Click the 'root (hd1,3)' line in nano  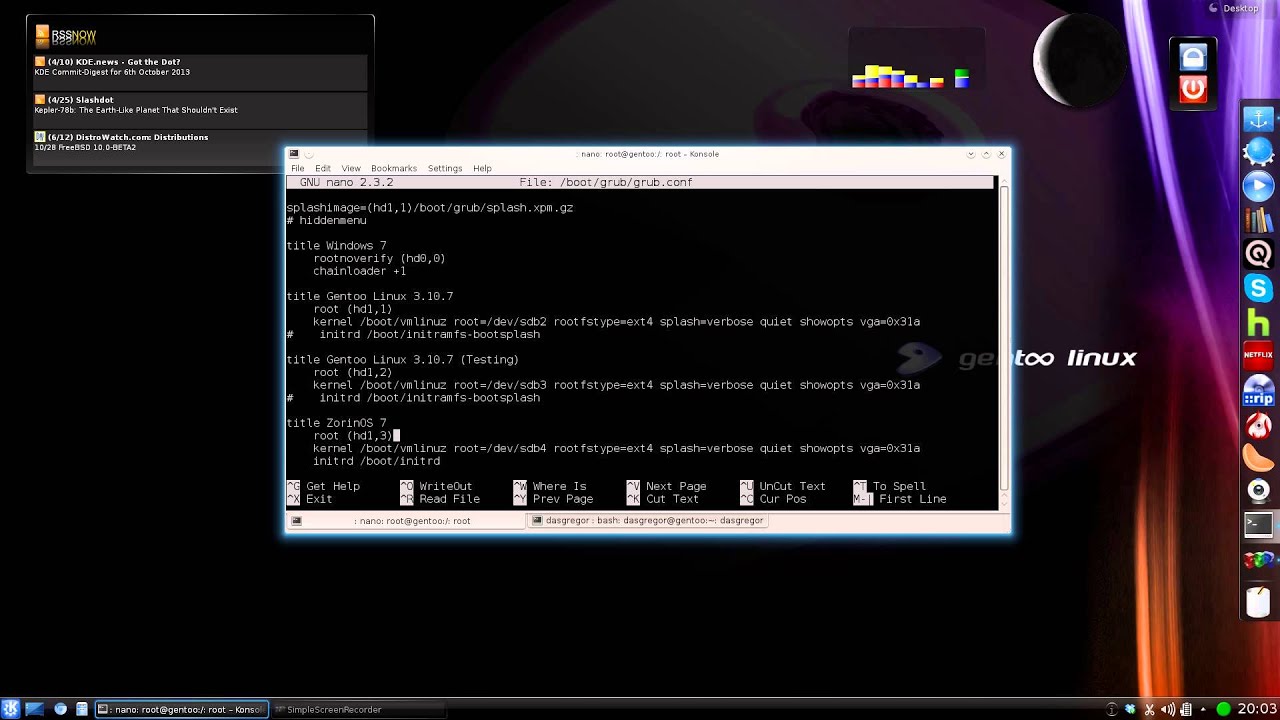(x=353, y=436)
